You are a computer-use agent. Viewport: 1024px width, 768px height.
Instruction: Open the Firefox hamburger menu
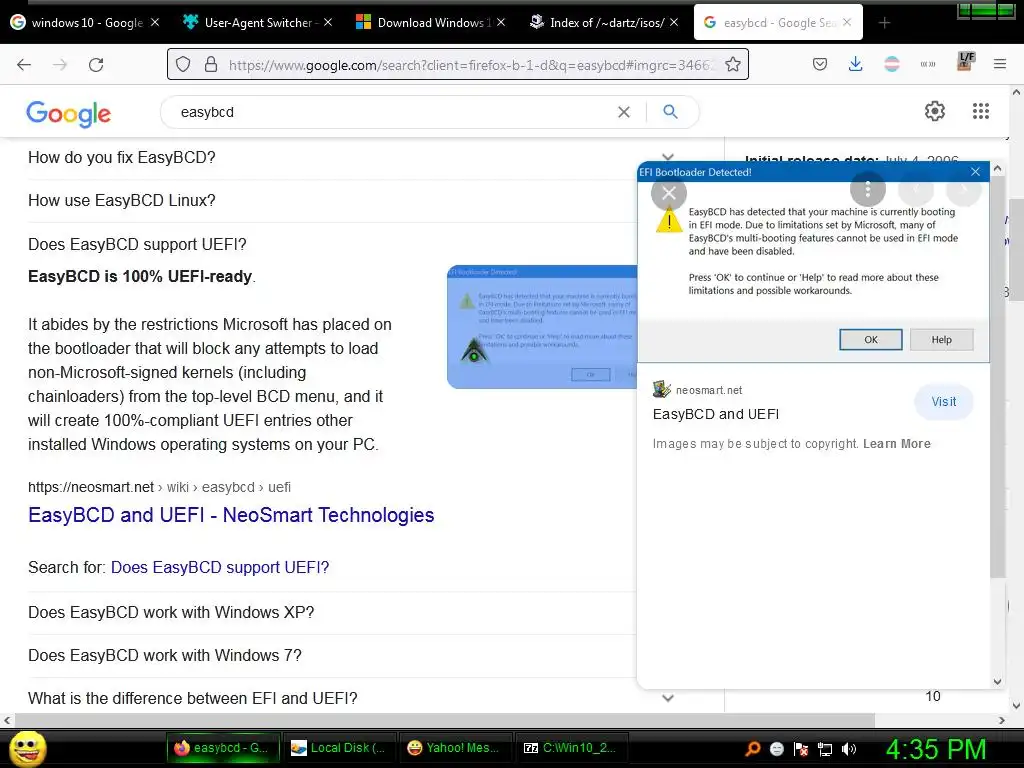click(1000, 64)
